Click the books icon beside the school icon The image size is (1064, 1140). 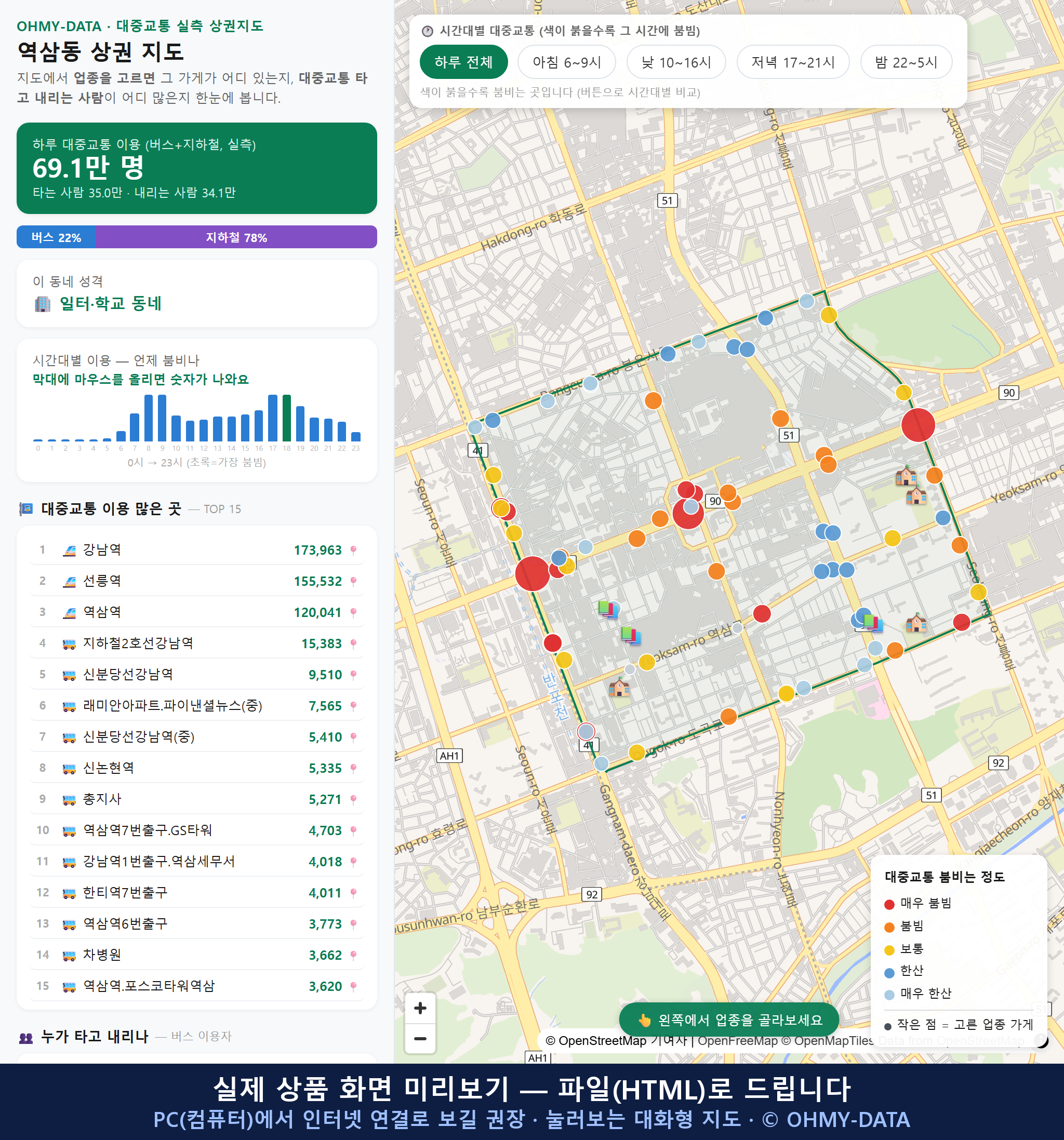[x=873, y=622]
